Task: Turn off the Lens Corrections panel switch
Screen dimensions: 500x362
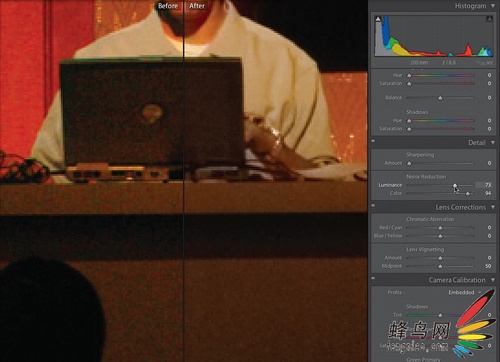Action: [x=373, y=206]
